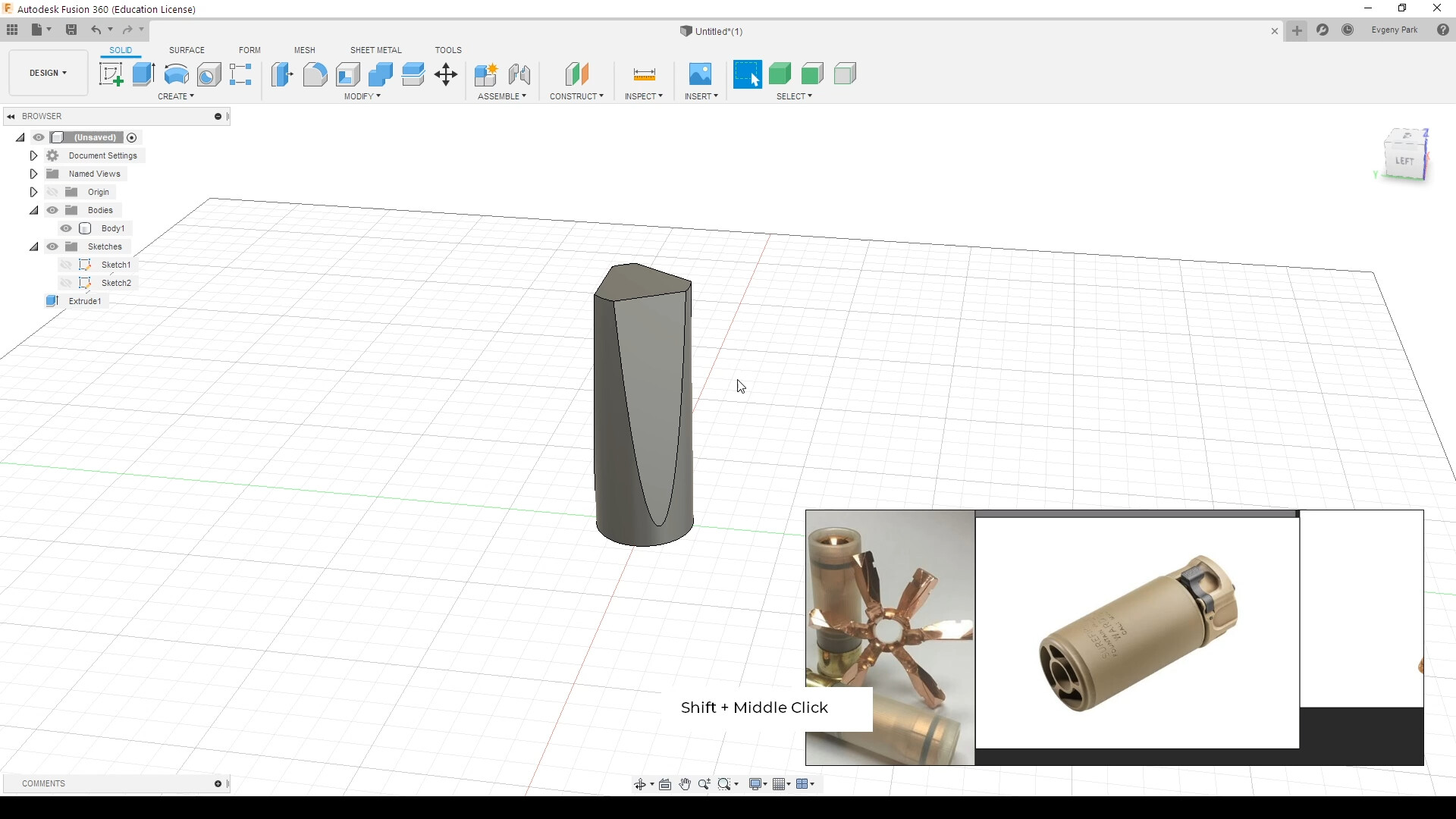Screen dimensions: 1456x819
Task: Hide Body1 using its eye icon
Action: (x=66, y=228)
